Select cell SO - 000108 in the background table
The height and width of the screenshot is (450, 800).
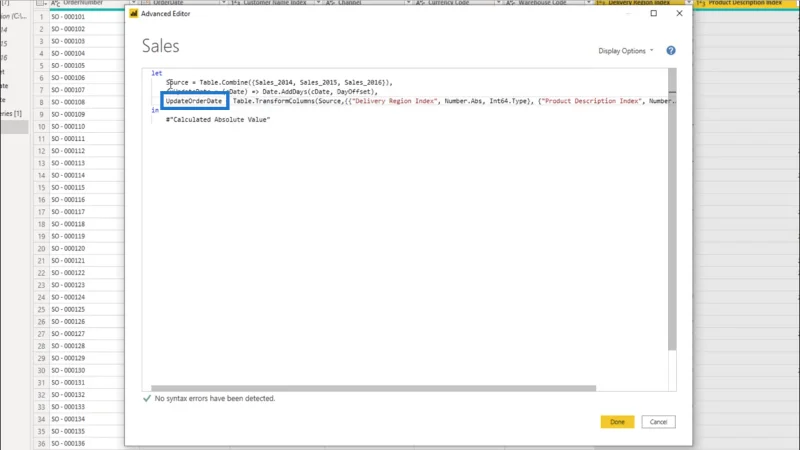pos(87,102)
